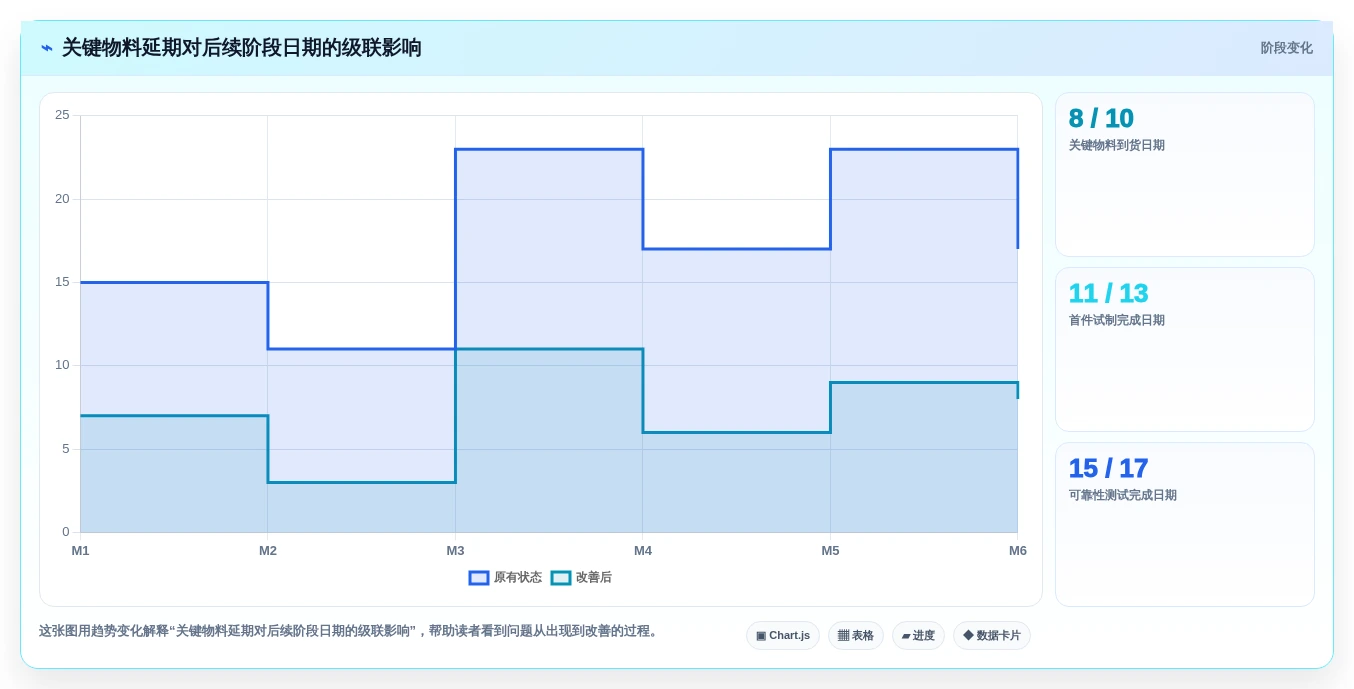Viewport: 1354px width, 689px height.
Task: Open the 8 / 10 关键物料到货日期 card
Action: (1185, 175)
